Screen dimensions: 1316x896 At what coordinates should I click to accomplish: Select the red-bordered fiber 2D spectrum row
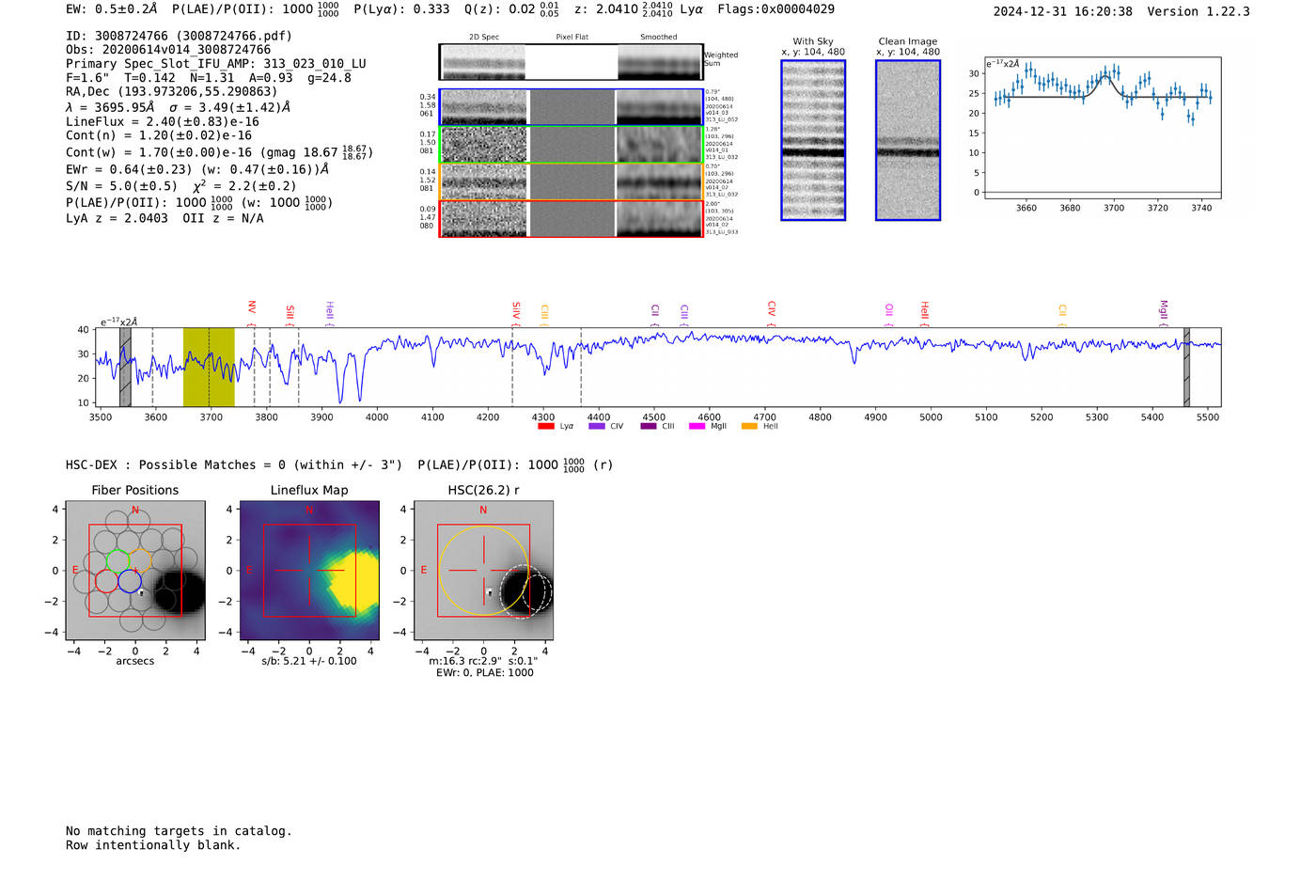point(572,219)
